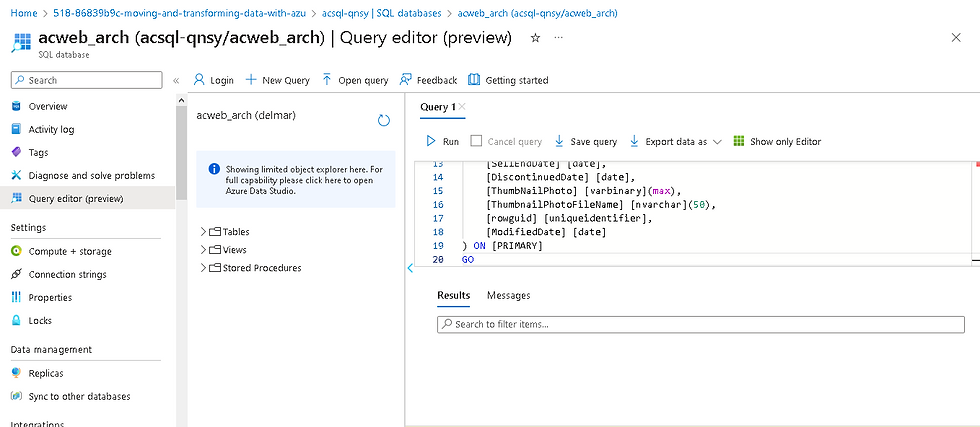Expand the Stored Procedures node

click(203, 268)
